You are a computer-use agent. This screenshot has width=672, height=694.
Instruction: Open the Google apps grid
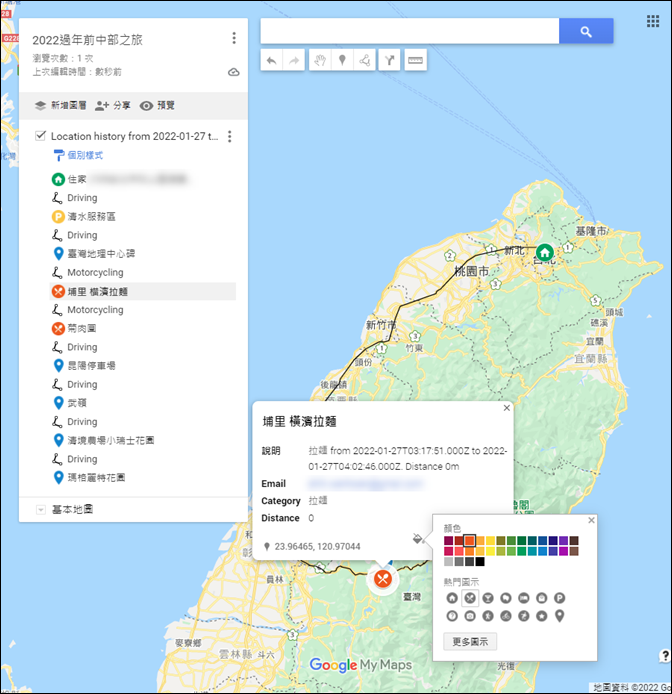pos(653,21)
